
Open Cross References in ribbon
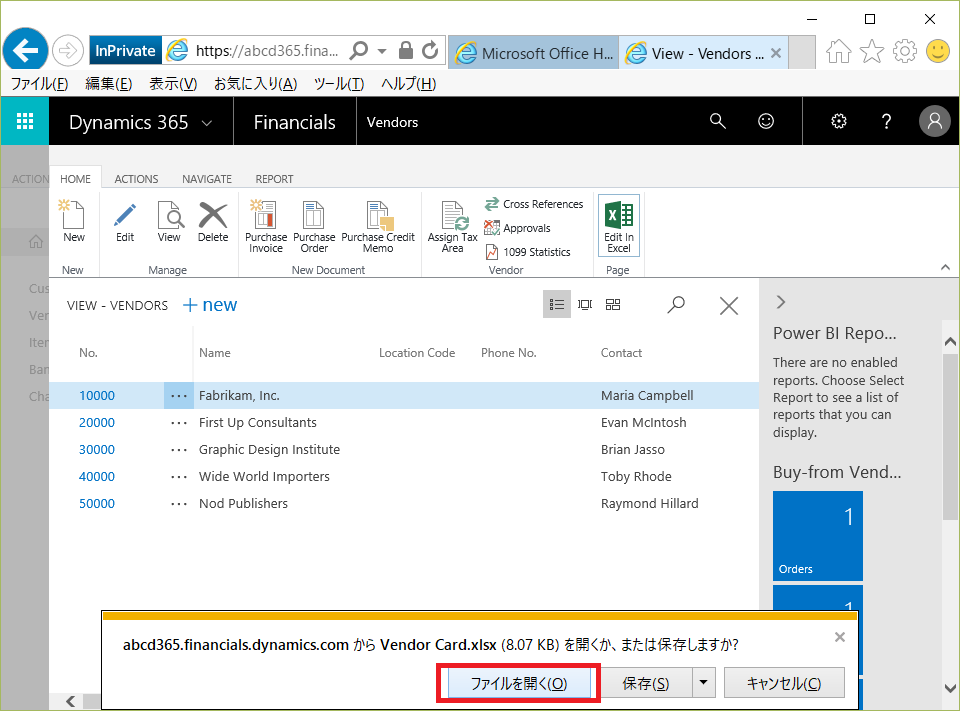[534, 204]
